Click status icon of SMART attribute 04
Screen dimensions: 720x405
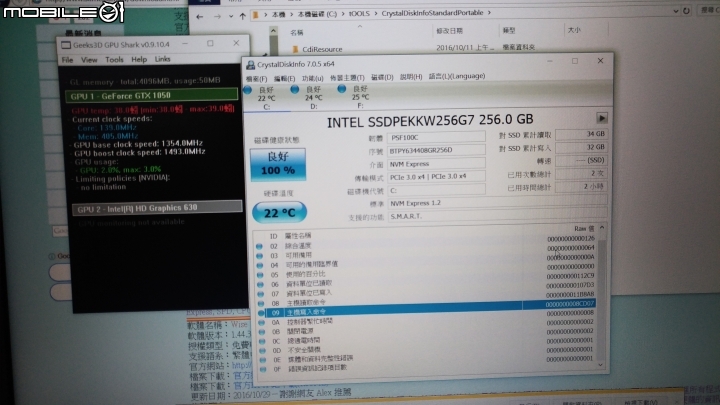pos(260,265)
